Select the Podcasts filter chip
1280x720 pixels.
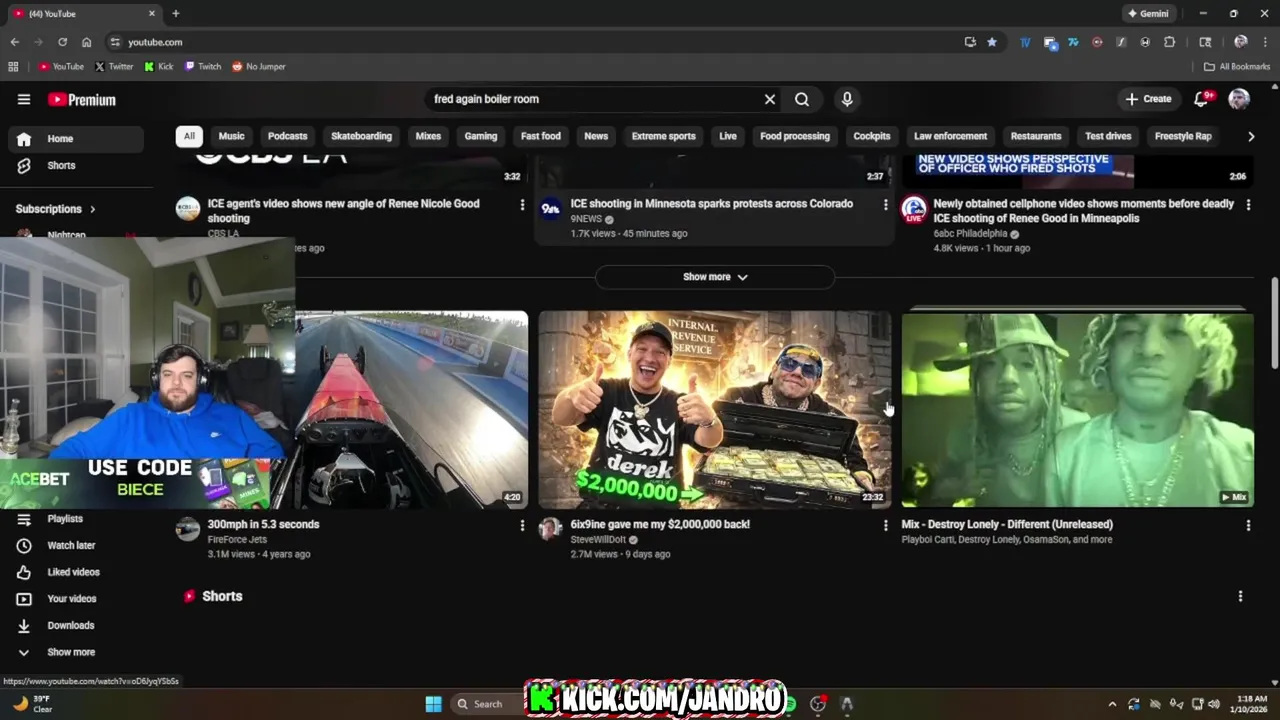pyautogui.click(x=288, y=136)
